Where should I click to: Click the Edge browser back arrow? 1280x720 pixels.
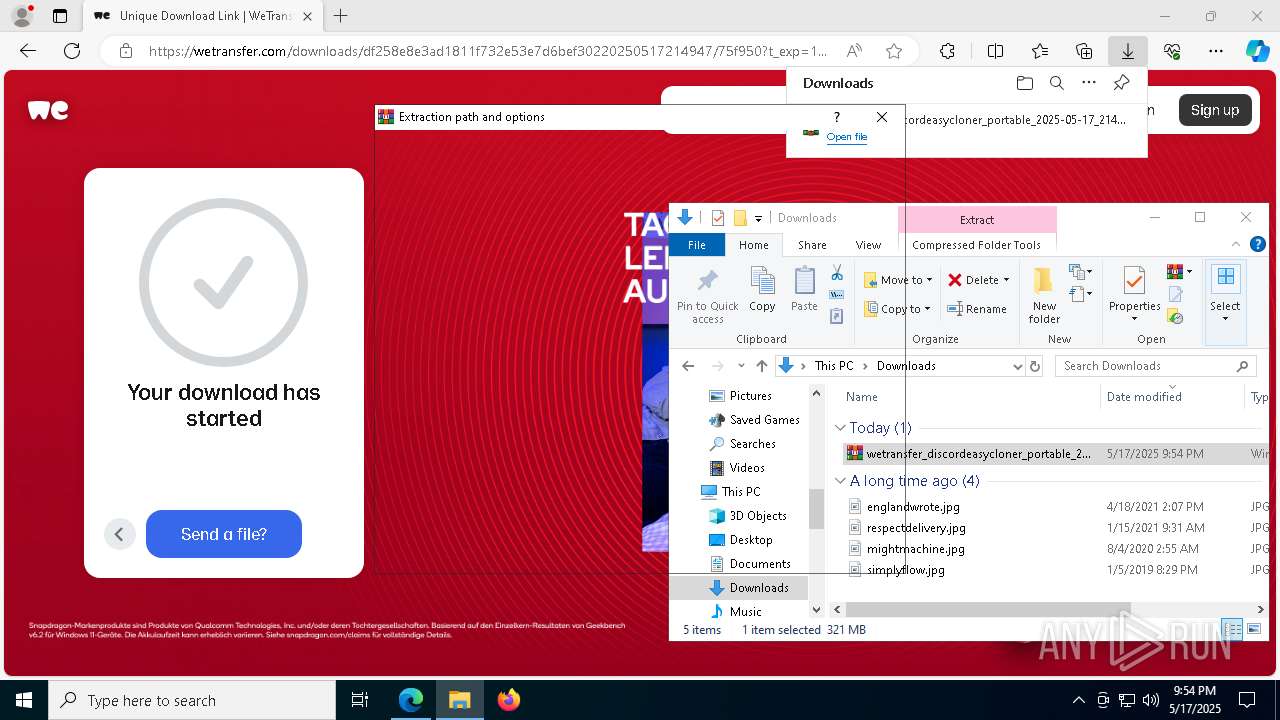coord(28,51)
